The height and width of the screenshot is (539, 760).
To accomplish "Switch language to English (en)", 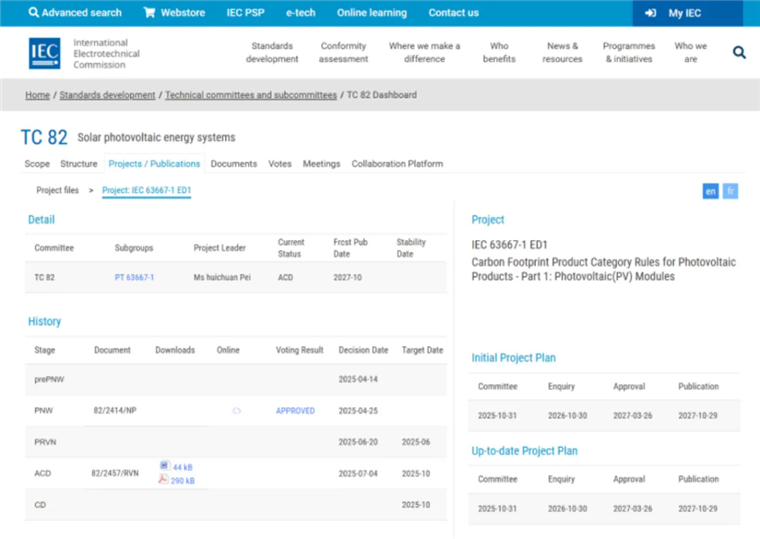I will tap(710, 191).
